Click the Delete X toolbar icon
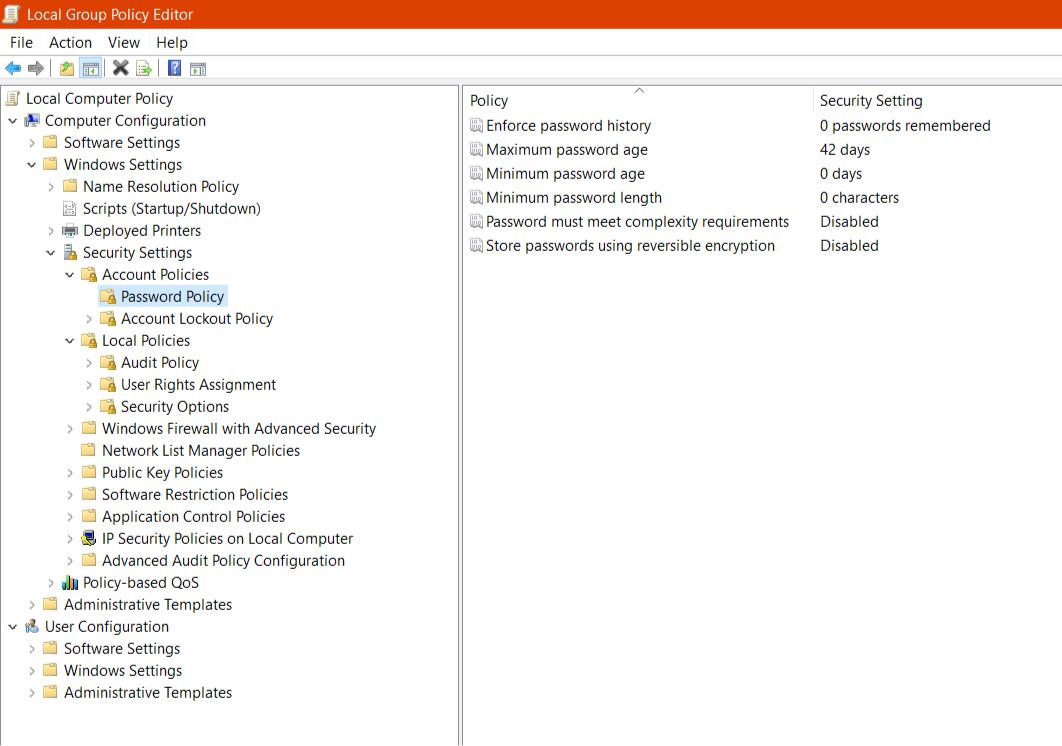This screenshot has width=1062, height=746. pos(120,68)
